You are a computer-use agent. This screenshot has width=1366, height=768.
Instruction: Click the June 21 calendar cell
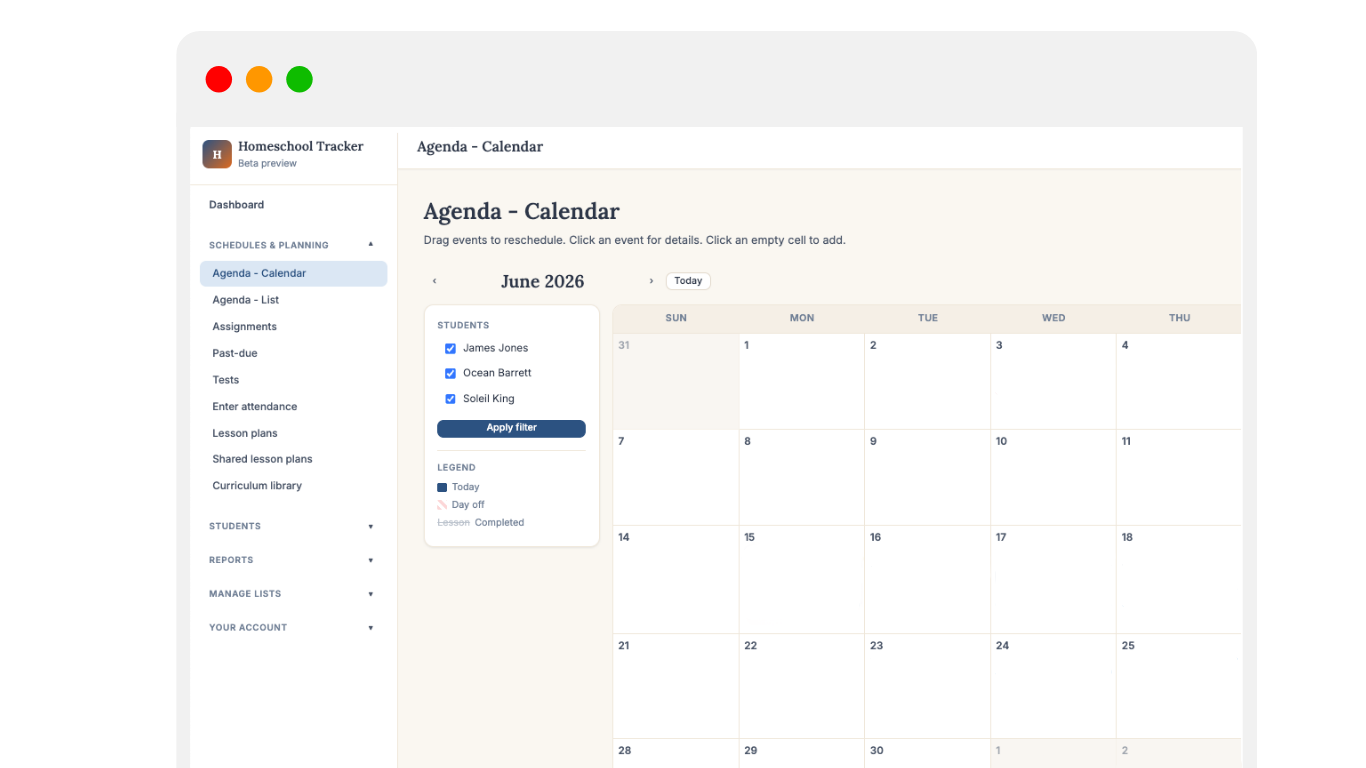click(676, 687)
